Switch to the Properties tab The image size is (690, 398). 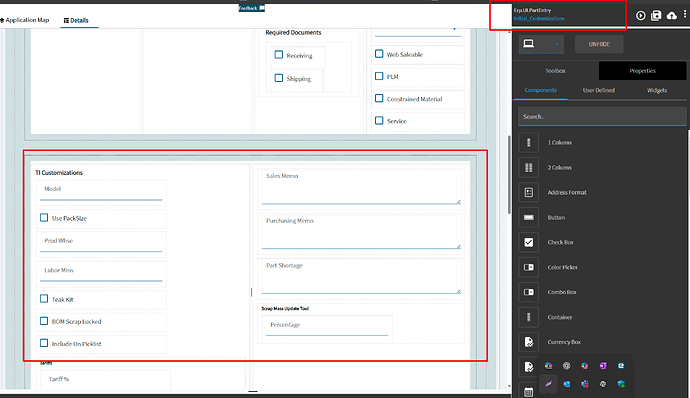tap(642, 71)
